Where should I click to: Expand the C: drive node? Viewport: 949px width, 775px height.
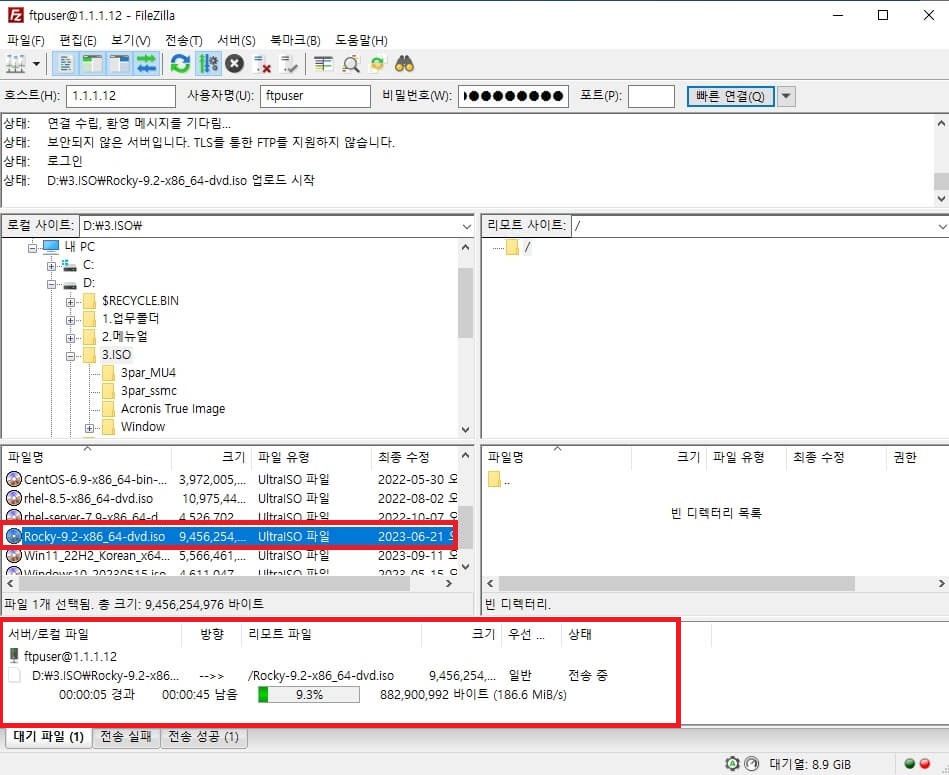tap(51, 266)
